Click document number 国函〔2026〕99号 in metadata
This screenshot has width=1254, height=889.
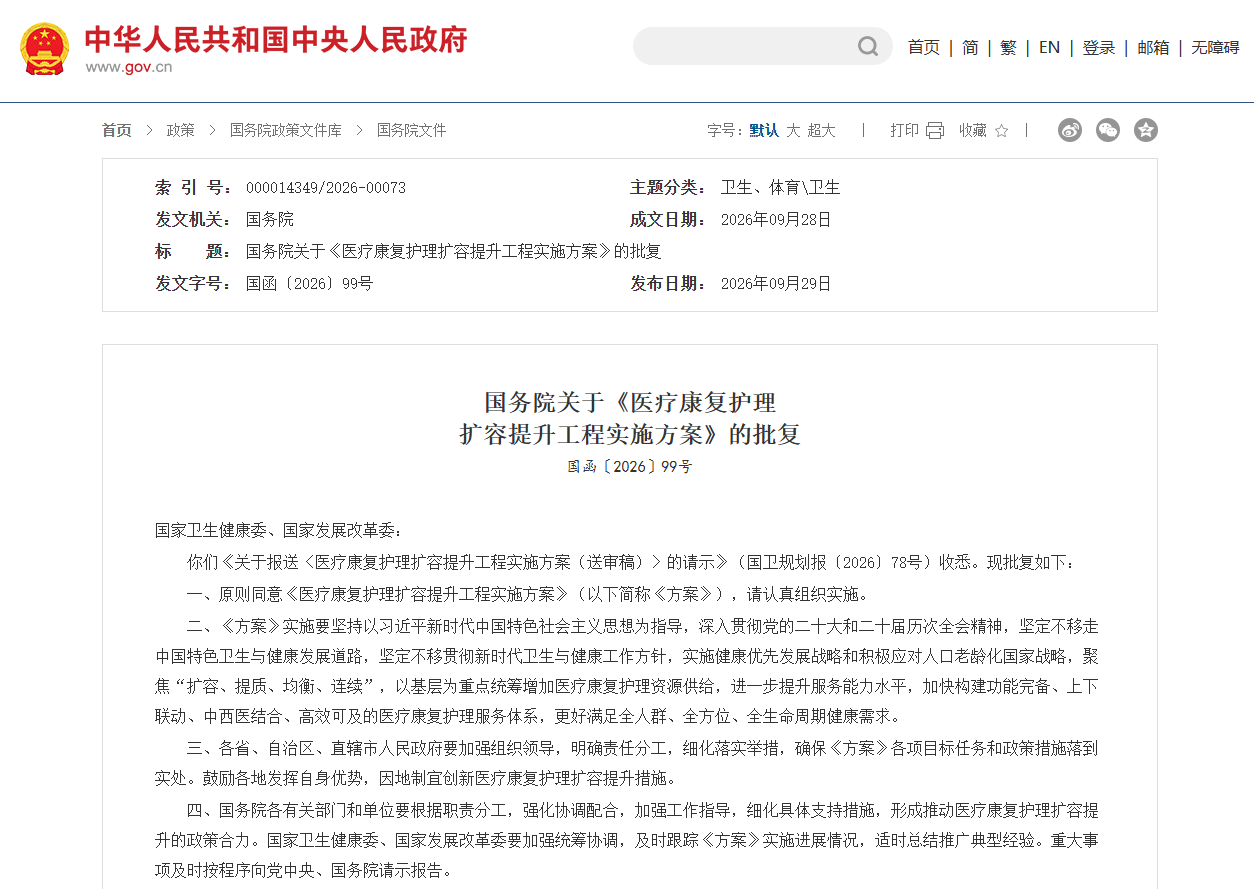309,284
